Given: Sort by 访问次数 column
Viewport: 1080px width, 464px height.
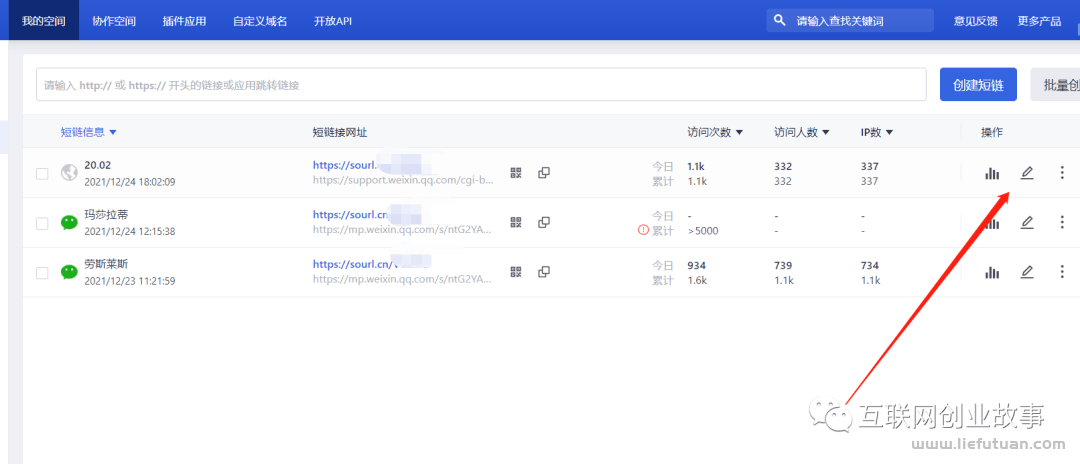Looking at the screenshot, I should click(715, 132).
